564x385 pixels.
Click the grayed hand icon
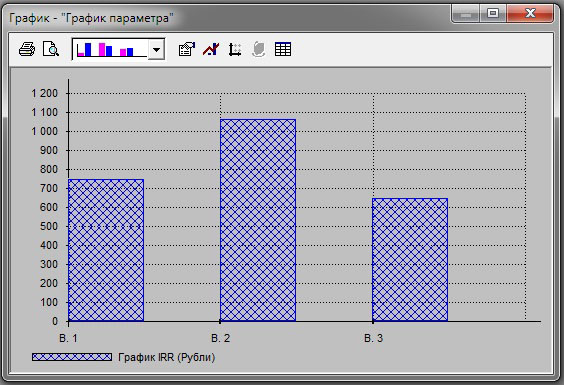pyautogui.click(x=259, y=49)
